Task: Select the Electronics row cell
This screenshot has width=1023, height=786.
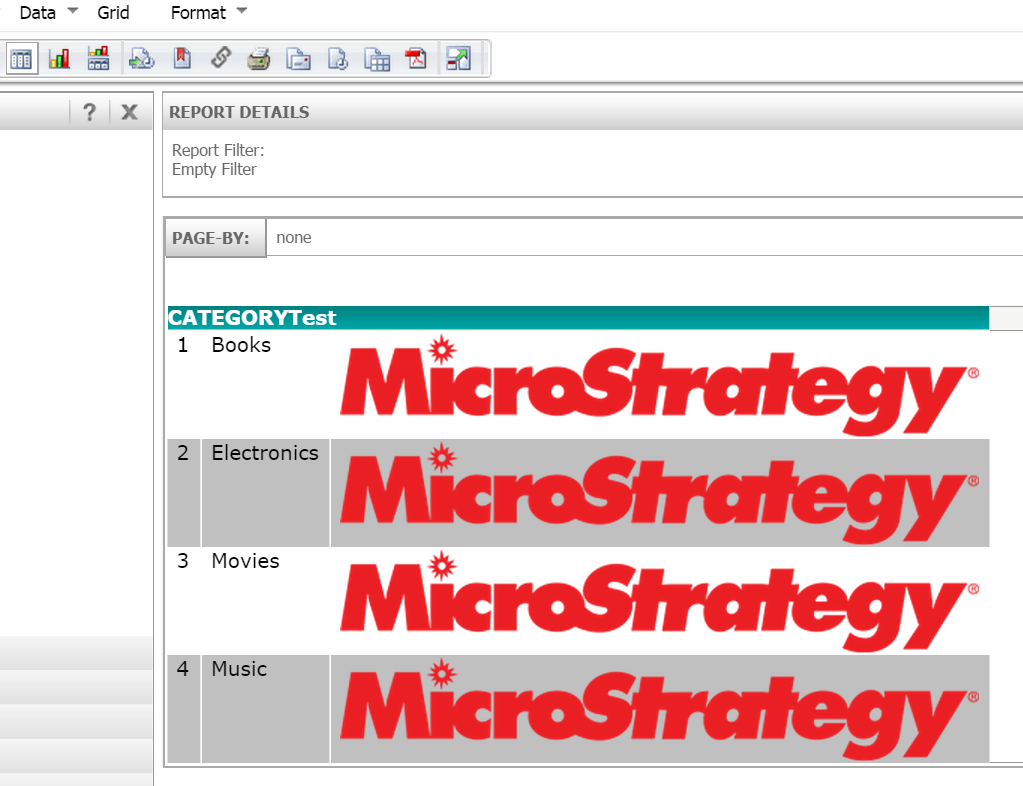Action: click(x=265, y=453)
